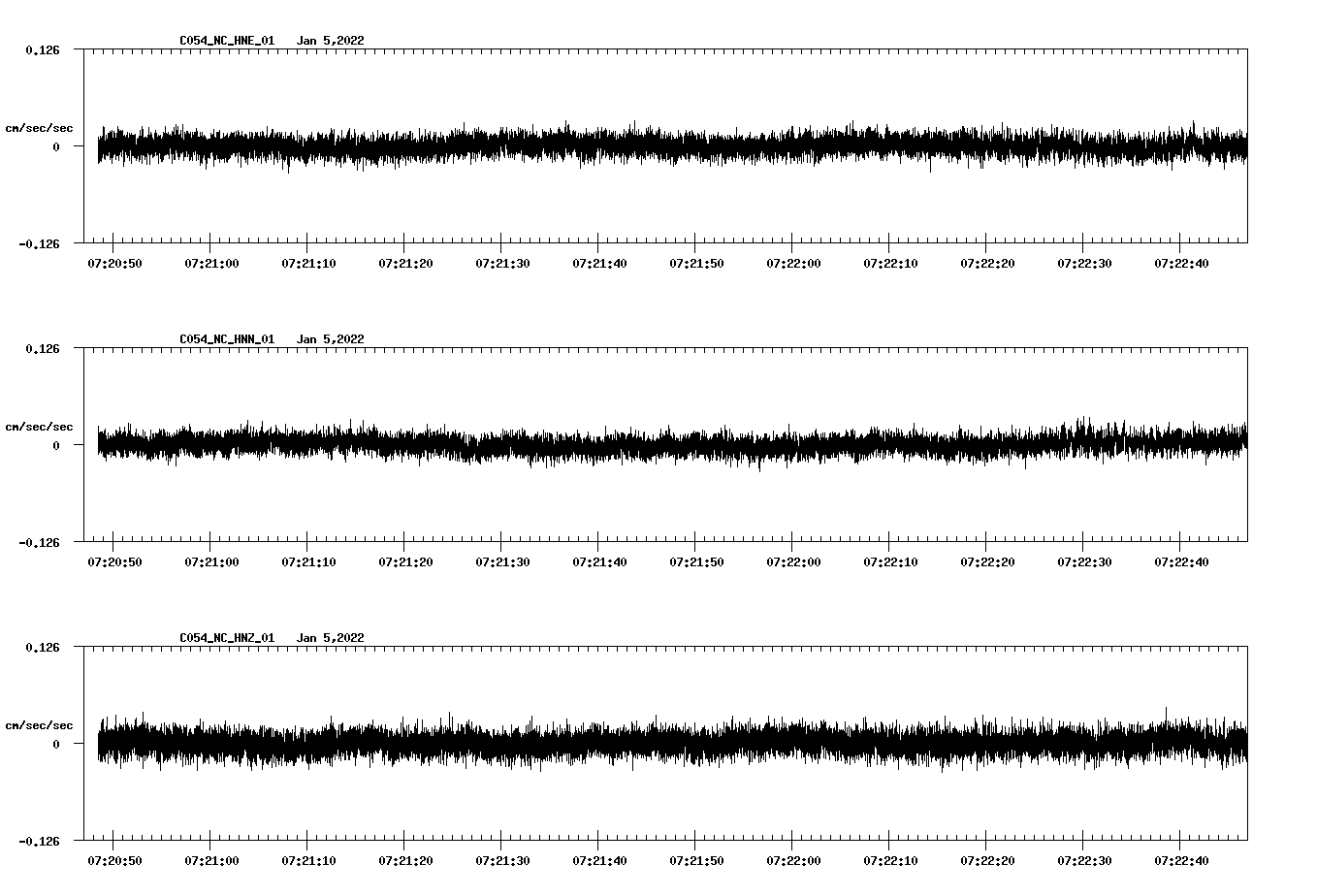1317x896 pixels.
Task: Click the Jan 5,2022 date on HNE plot
Action: click(x=331, y=41)
